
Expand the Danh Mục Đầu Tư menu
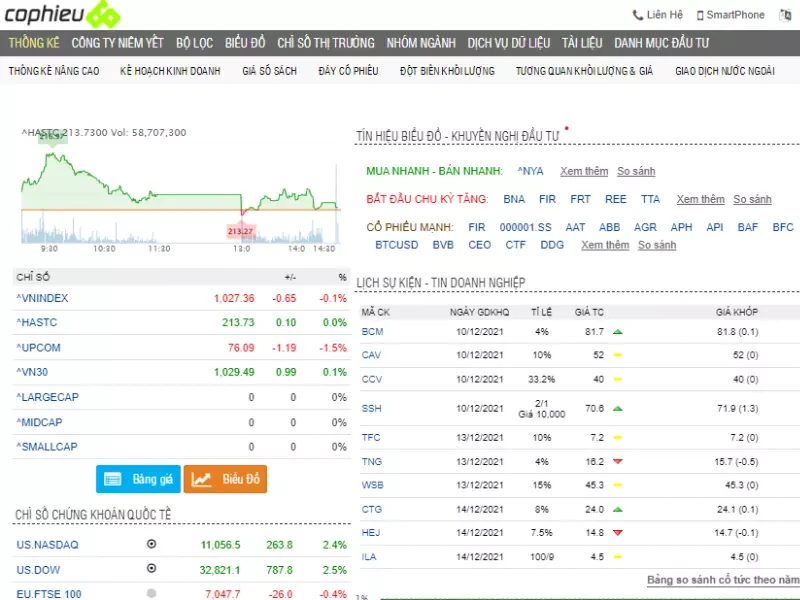pos(661,43)
